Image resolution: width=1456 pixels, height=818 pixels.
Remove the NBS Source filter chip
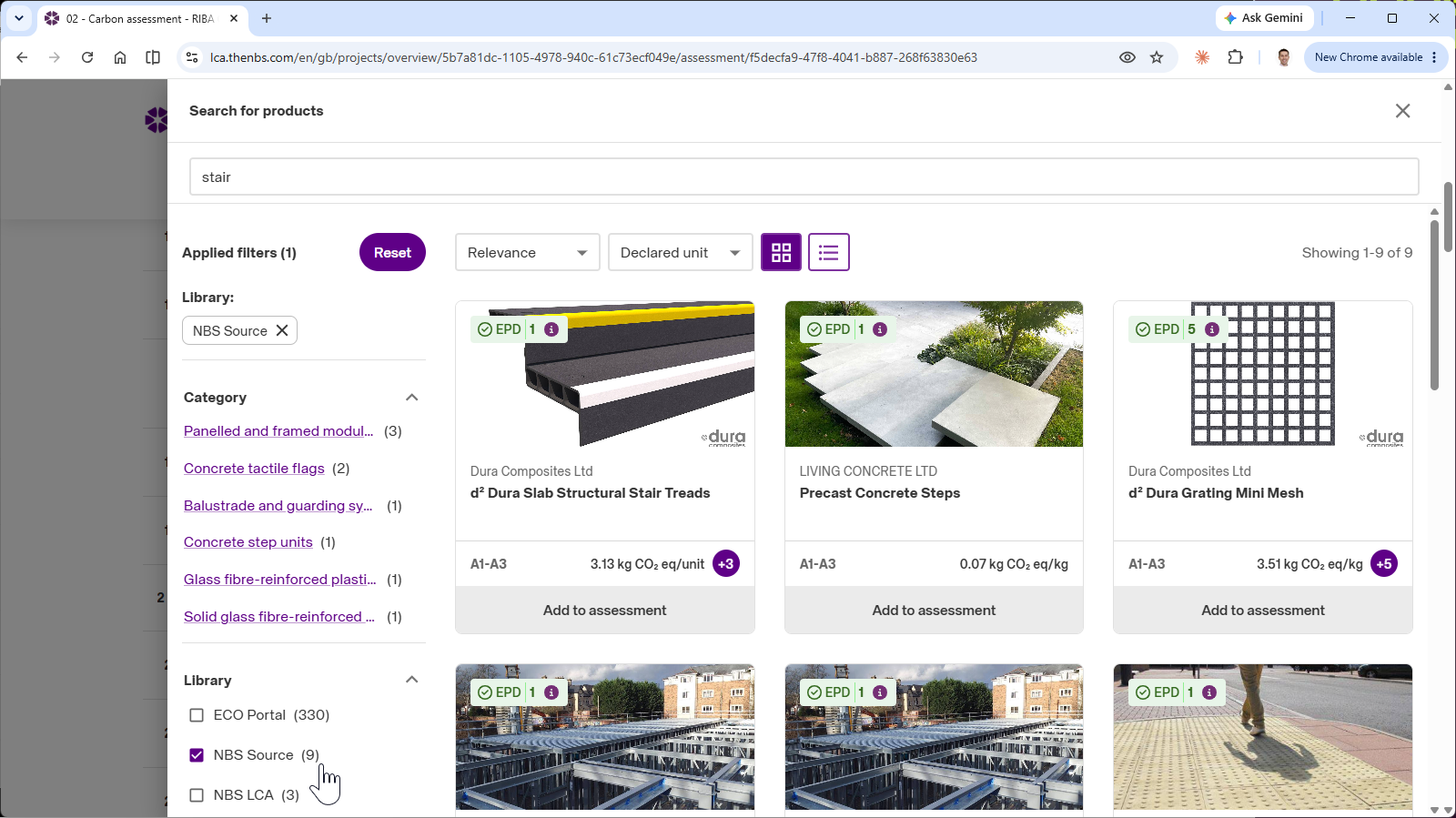point(282,330)
